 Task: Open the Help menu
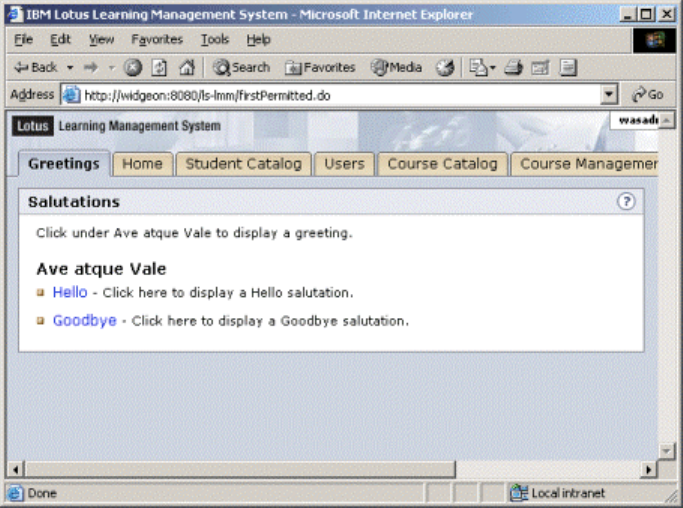258,39
